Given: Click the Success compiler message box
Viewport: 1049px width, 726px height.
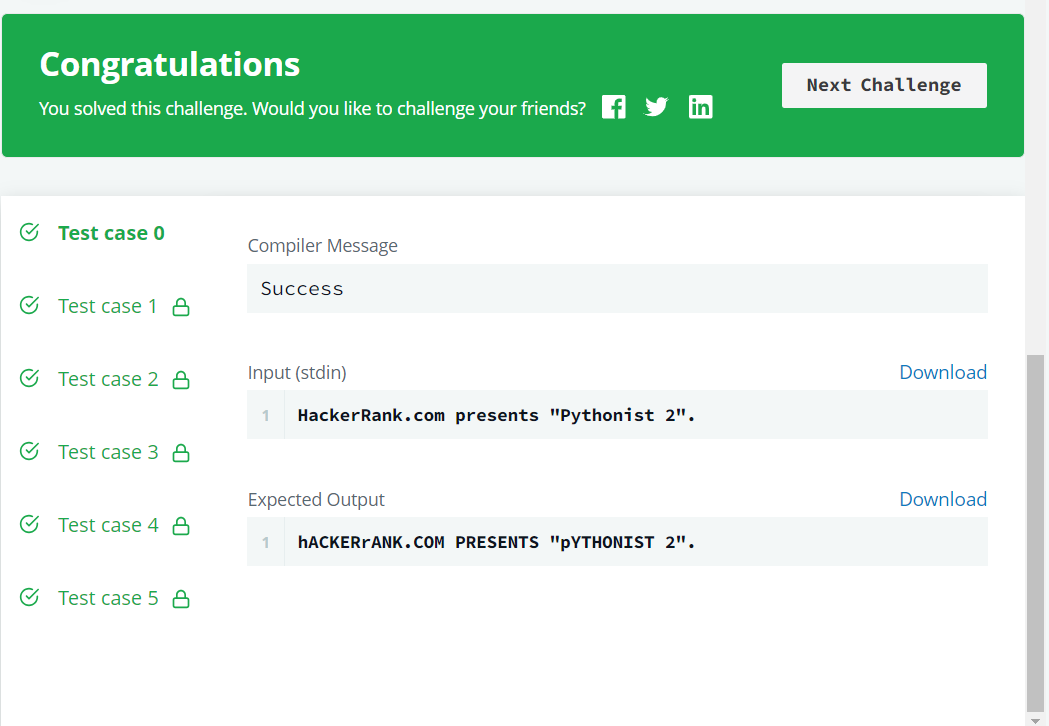Looking at the screenshot, I should point(617,288).
